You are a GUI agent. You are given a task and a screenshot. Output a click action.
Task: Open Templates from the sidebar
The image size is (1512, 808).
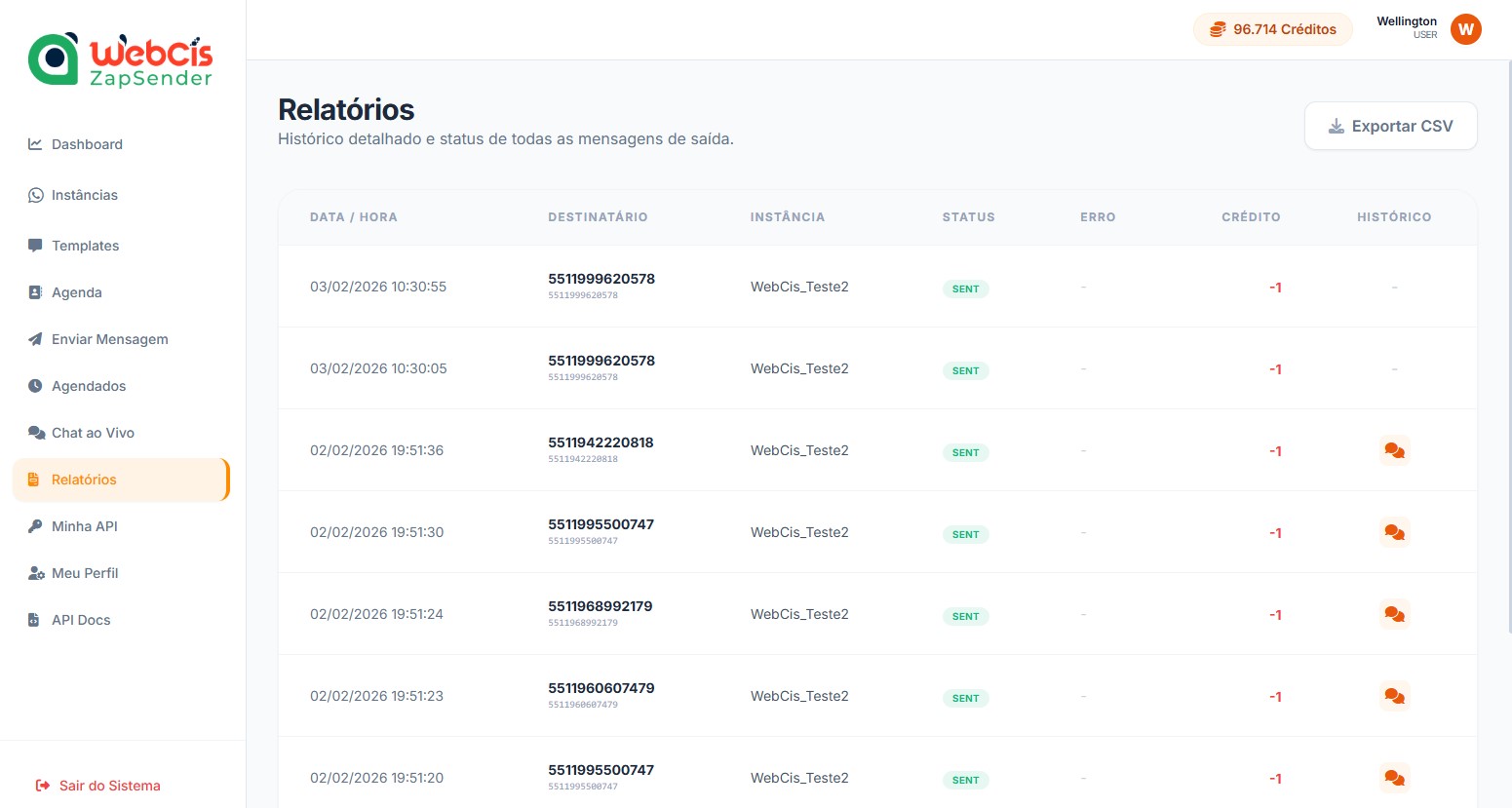tap(86, 246)
